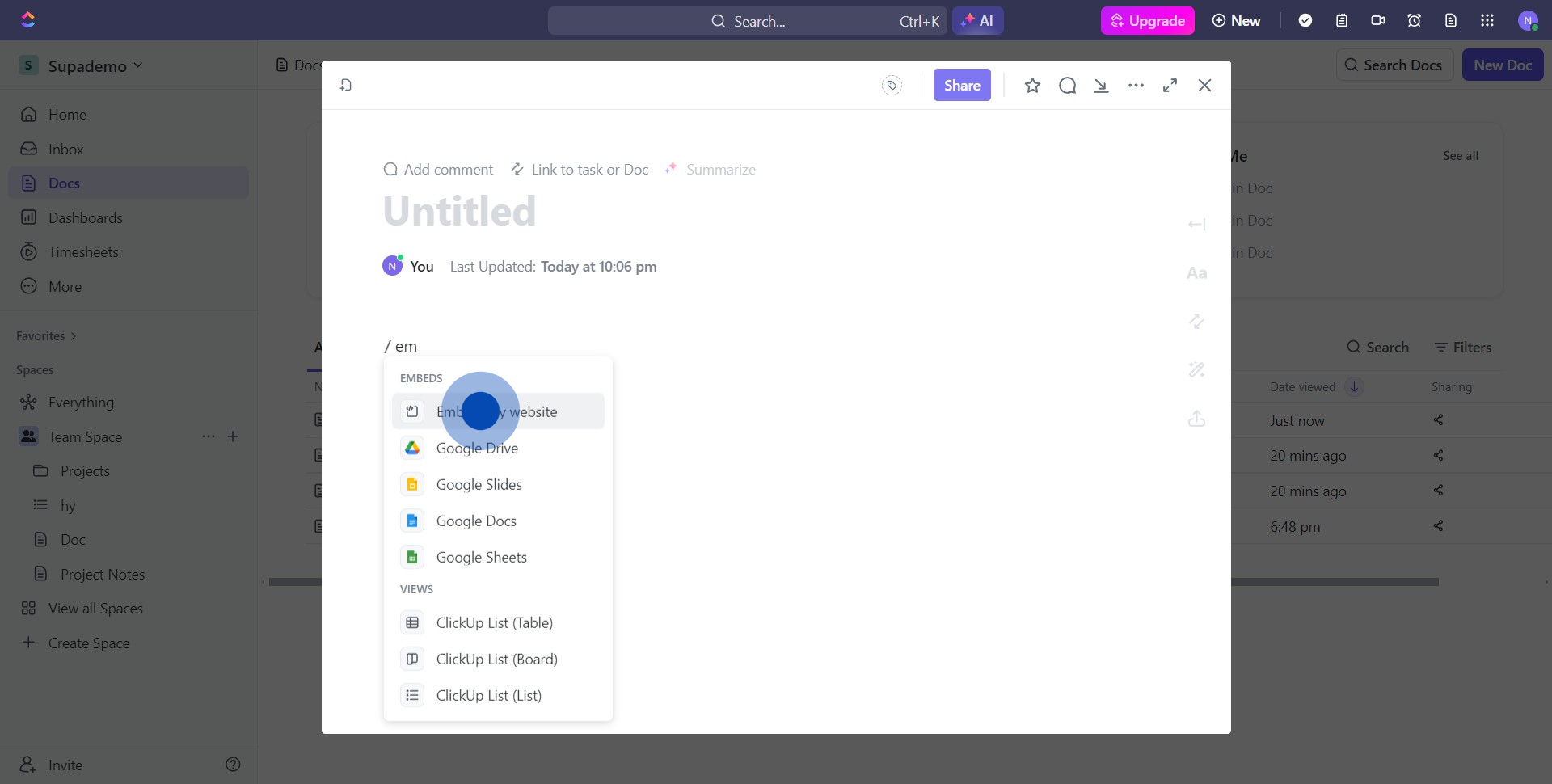Select Google Slides embed
This screenshot has height=784, width=1552.
coord(498,484)
